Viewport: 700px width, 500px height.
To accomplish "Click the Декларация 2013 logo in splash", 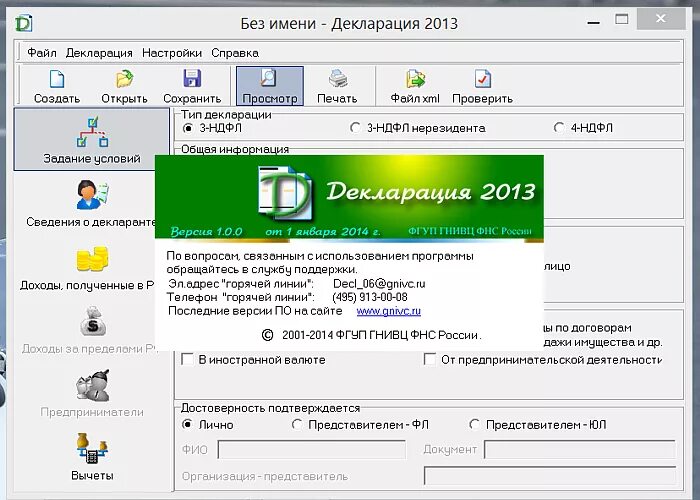I will click(285, 193).
